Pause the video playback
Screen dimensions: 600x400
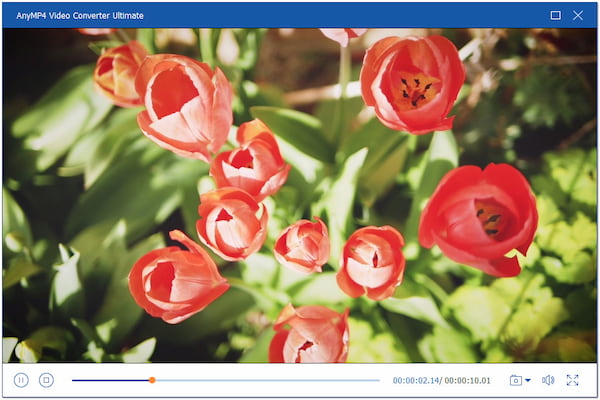pyautogui.click(x=21, y=380)
